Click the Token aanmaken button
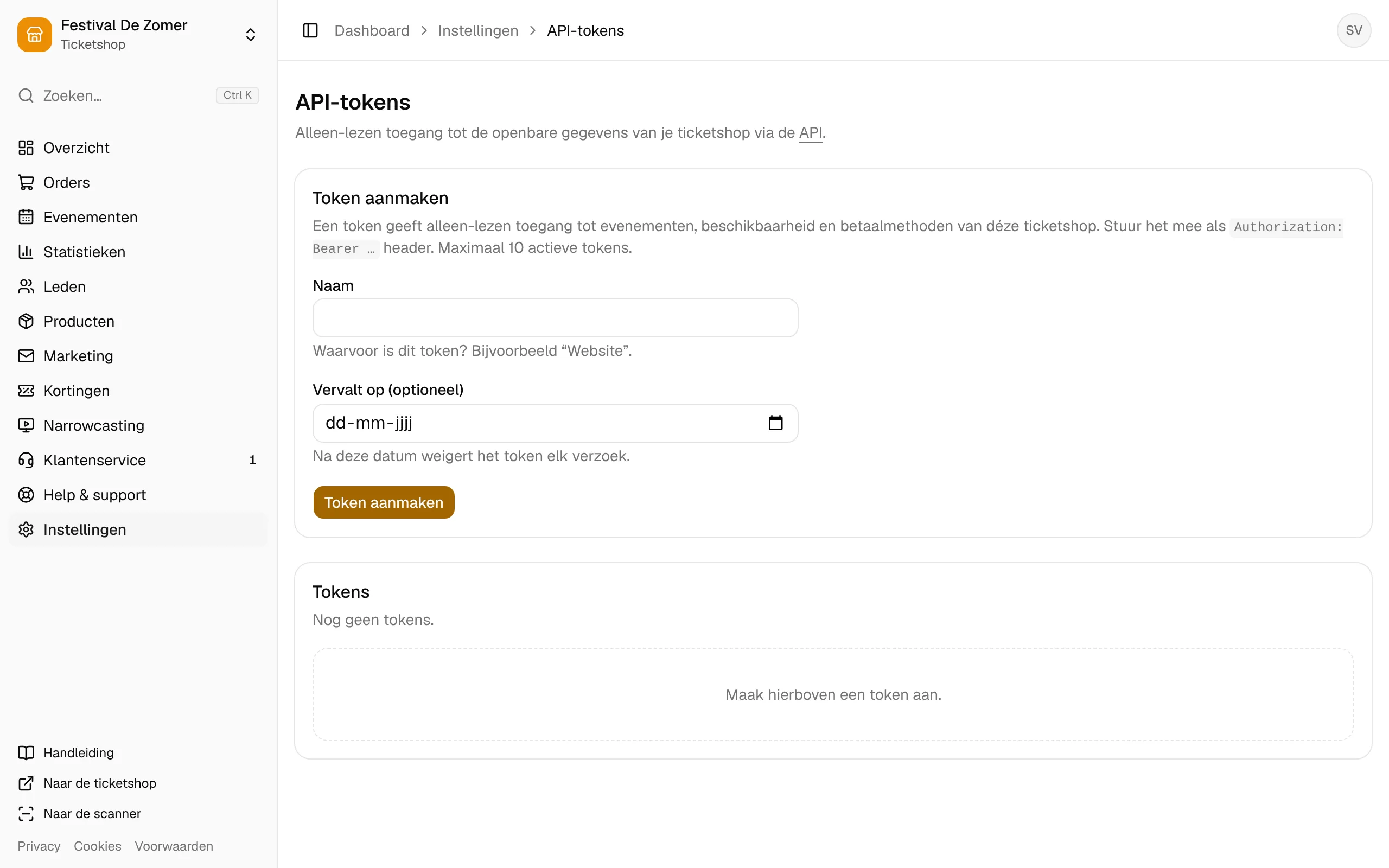The height and width of the screenshot is (868, 1389). [x=384, y=502]
